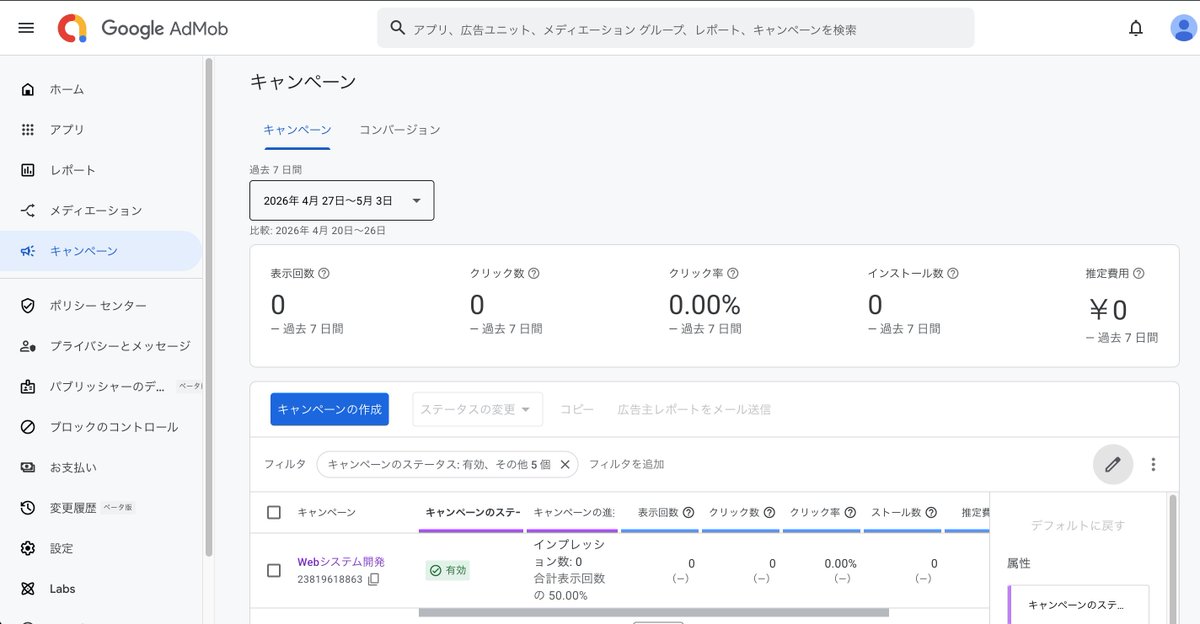Click help icon in クリック率 column header
This screenshot has height=624, width=1200.
(x=850, y=512)
